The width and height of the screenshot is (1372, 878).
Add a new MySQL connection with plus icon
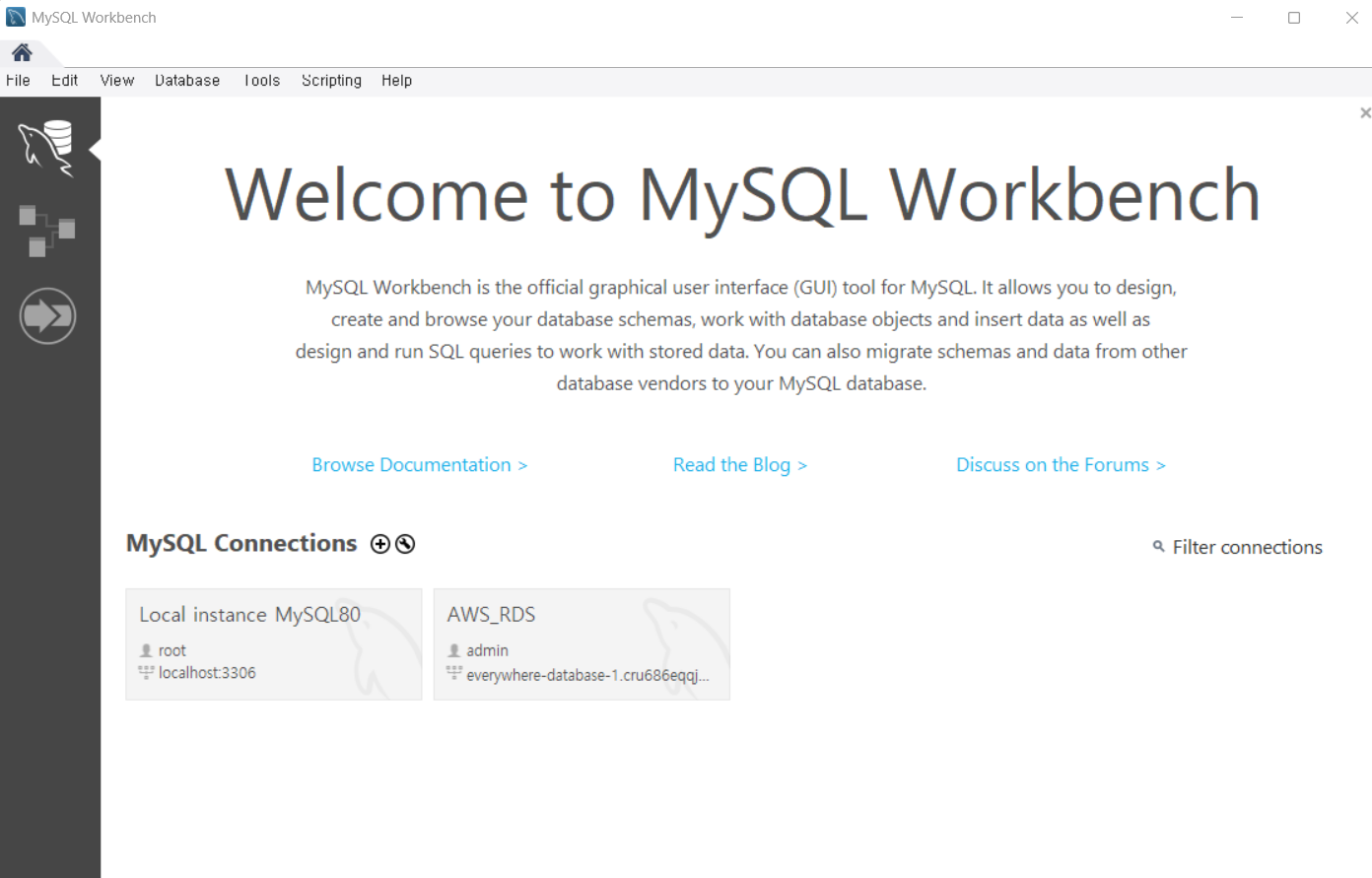click(x=380, y=544)
